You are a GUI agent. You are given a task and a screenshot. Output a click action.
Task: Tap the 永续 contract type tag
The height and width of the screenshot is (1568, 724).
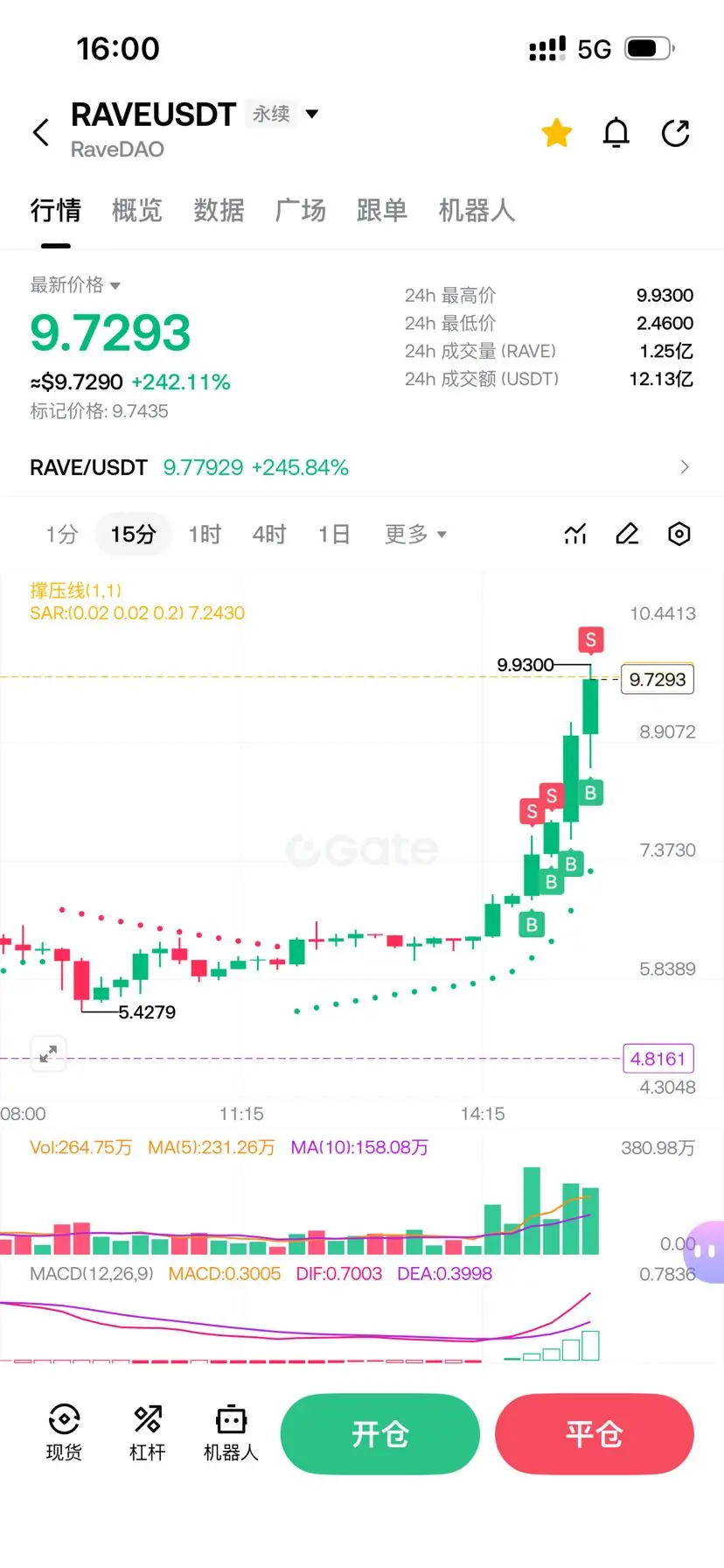(x=271, y=114)
